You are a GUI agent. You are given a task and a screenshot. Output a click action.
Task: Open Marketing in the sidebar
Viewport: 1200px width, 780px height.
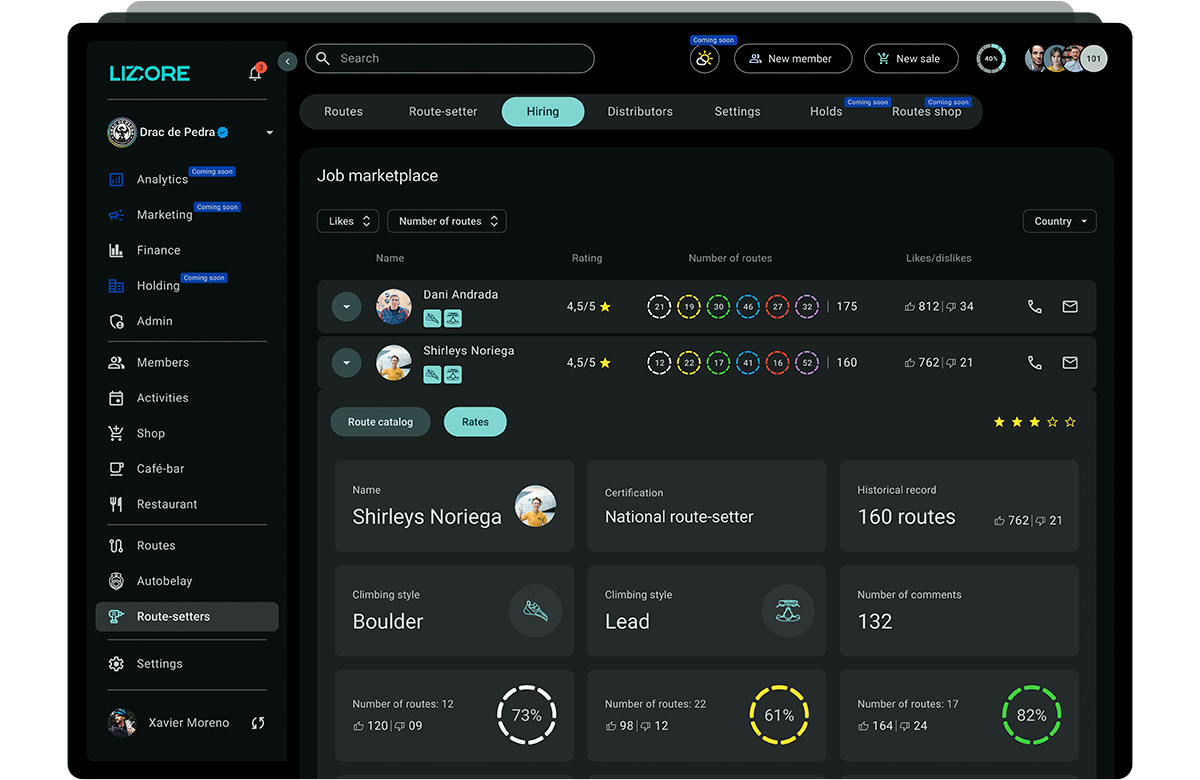tap(164, 215)
